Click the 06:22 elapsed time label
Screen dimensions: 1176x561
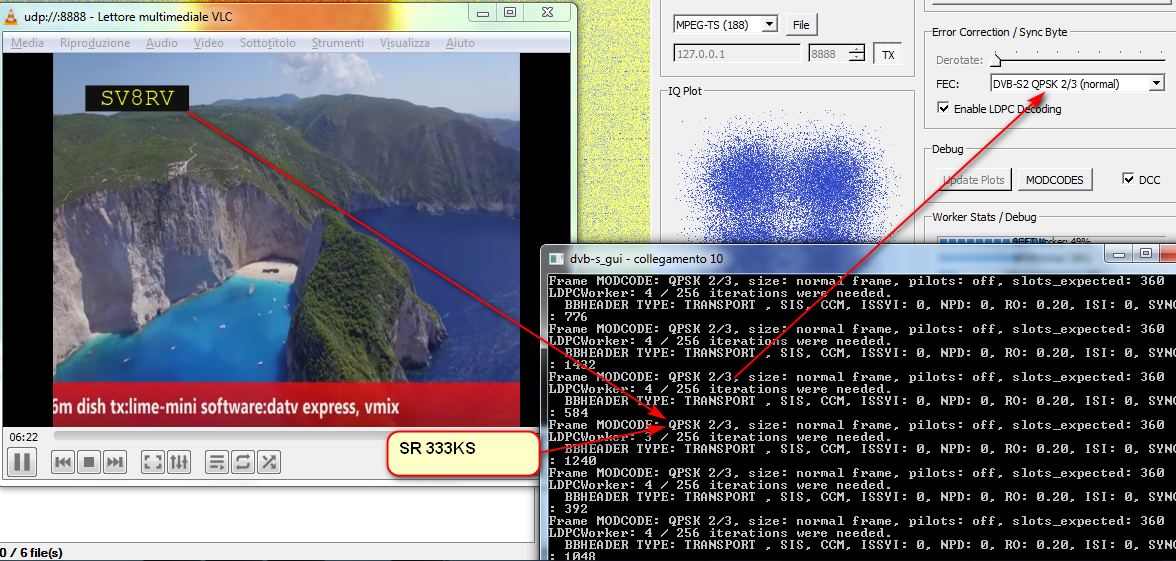[x=23, y=436]
